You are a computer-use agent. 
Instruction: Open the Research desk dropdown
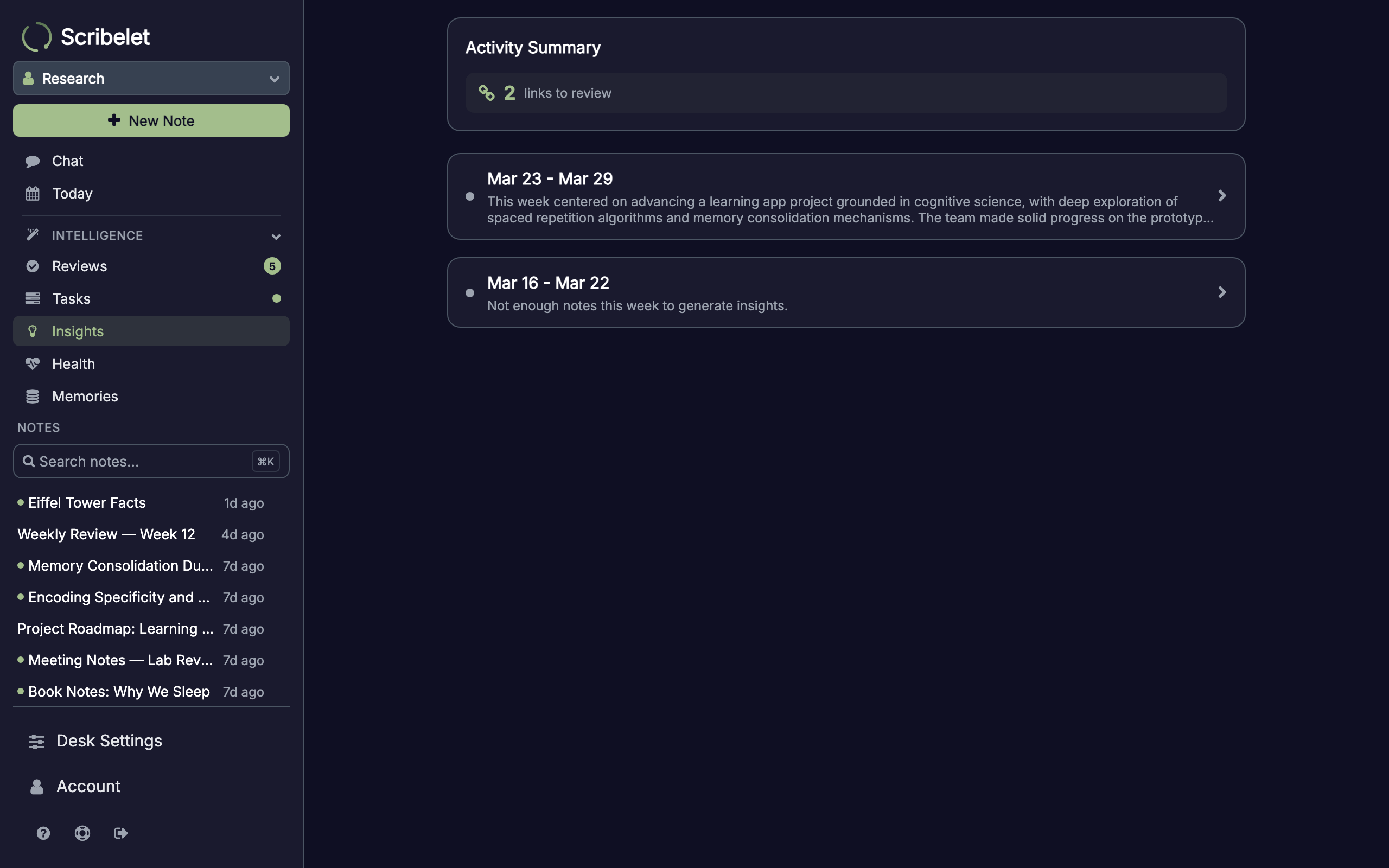(151, 78)
